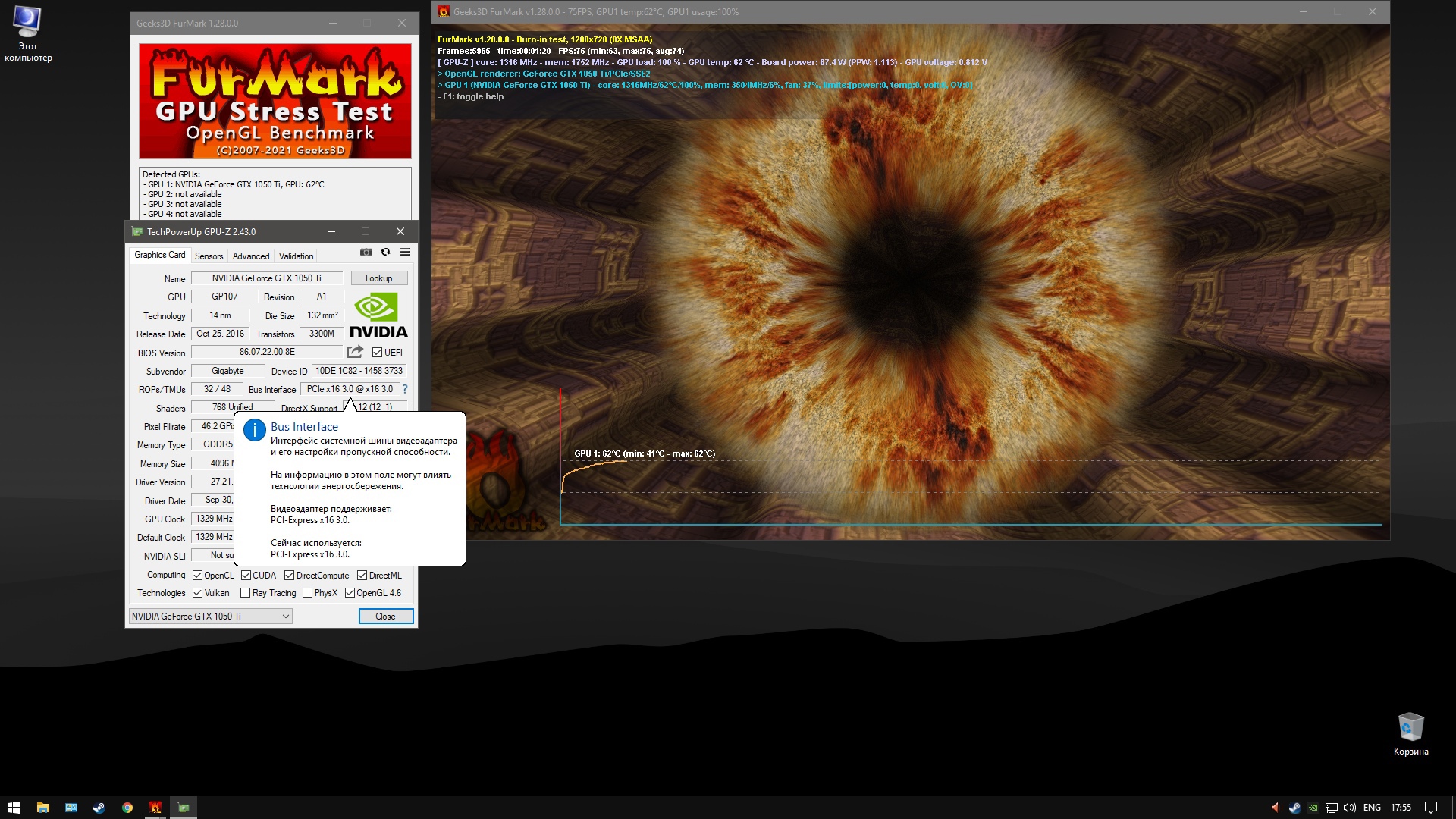Viewport: 1456px width, 819px height.
Task: Click the Close button in GPU-Z
Action: click(x=385, y=617)
